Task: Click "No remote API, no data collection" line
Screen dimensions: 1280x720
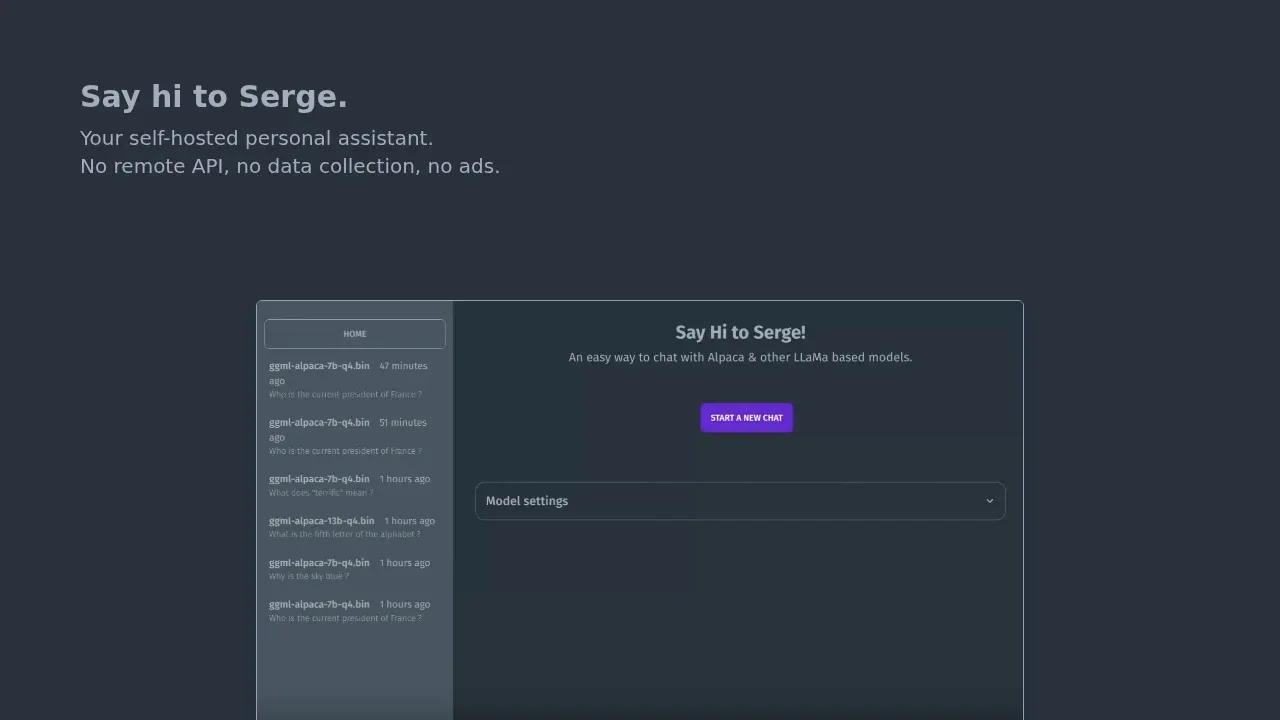Action: [290, 166]
